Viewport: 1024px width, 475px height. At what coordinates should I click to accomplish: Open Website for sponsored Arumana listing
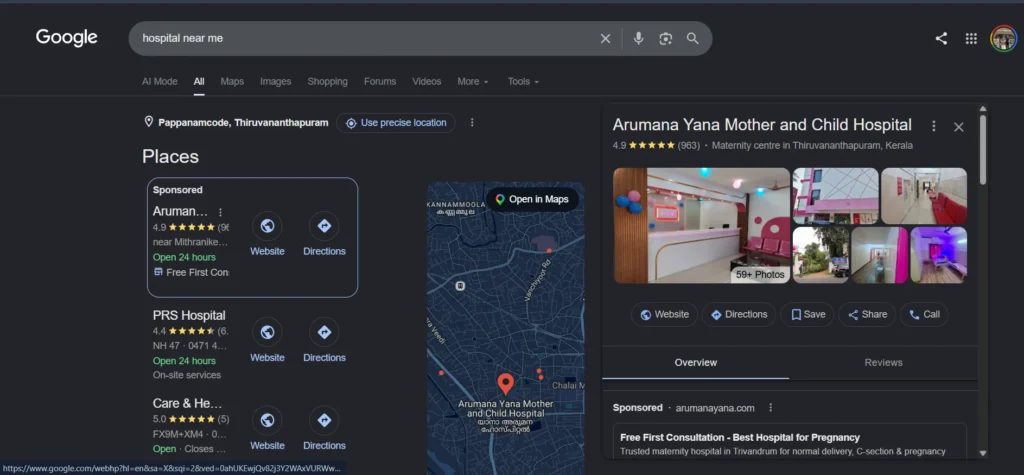267,235
